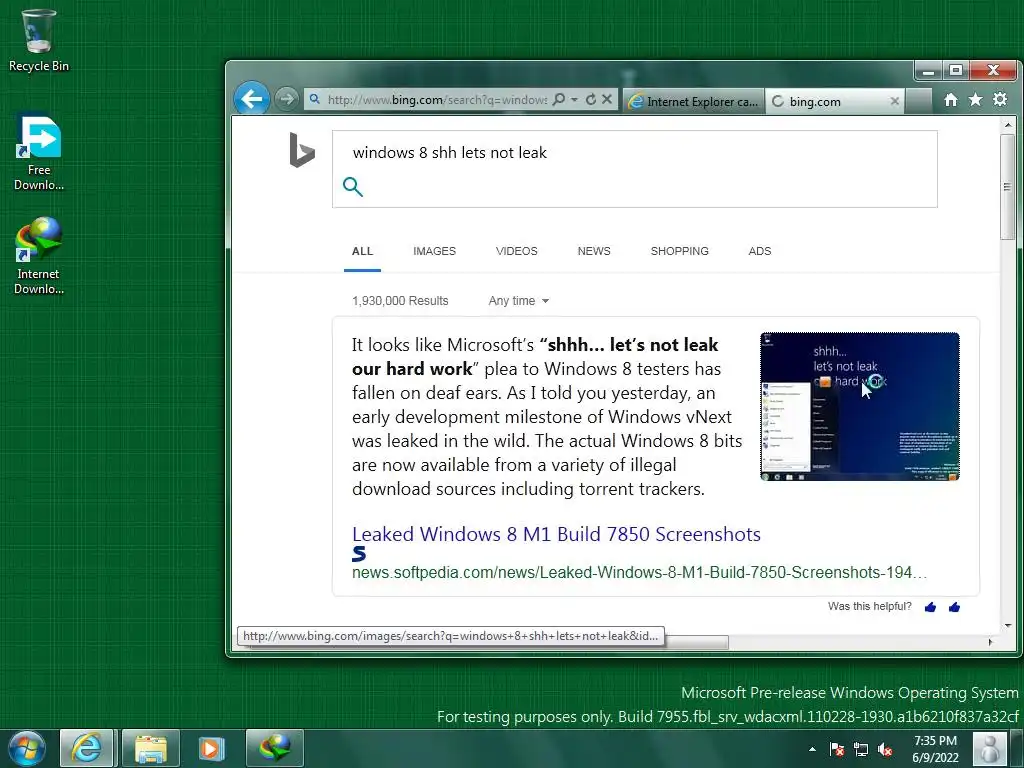The width and height of the screenshot is (1024, 768).
Task: Open a new tab button
Action: [x=919, y=101]
